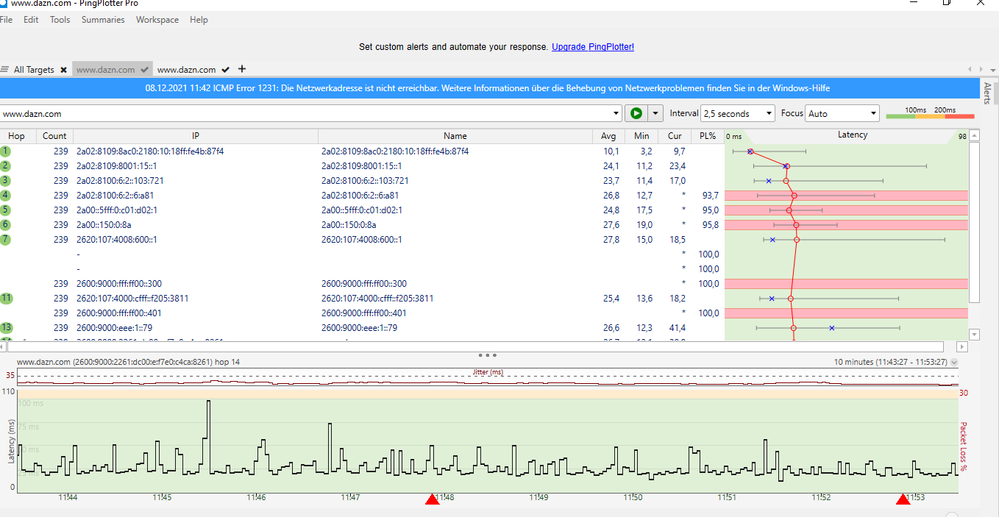The image size is (999, 517).
Task: Click hop 4 red packet loss bar
Action: [847, 195]
